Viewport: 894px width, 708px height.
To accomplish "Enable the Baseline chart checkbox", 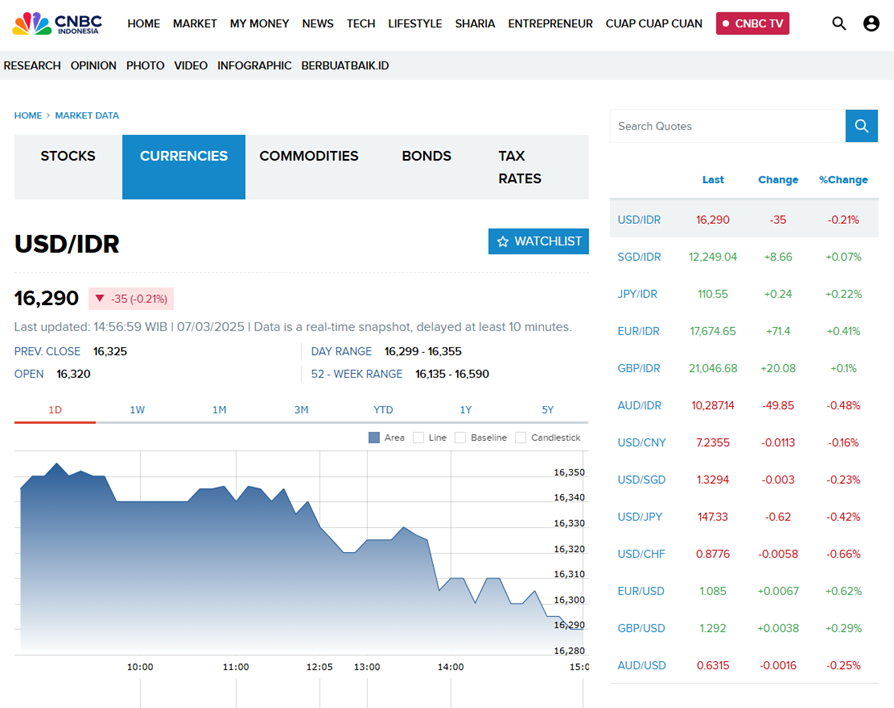I will [460, 437].
